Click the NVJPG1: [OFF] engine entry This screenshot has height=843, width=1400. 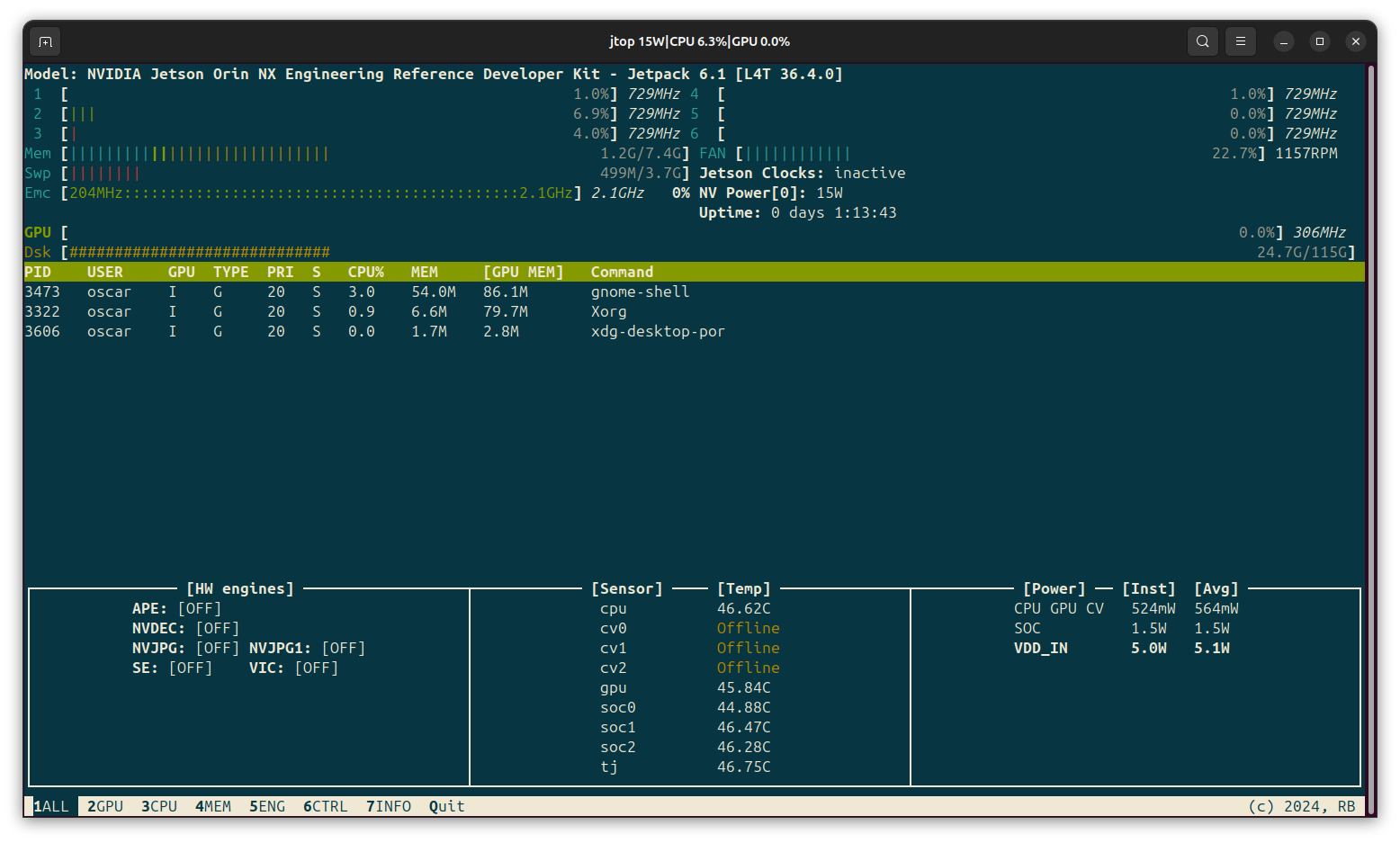tap(308, 648)
